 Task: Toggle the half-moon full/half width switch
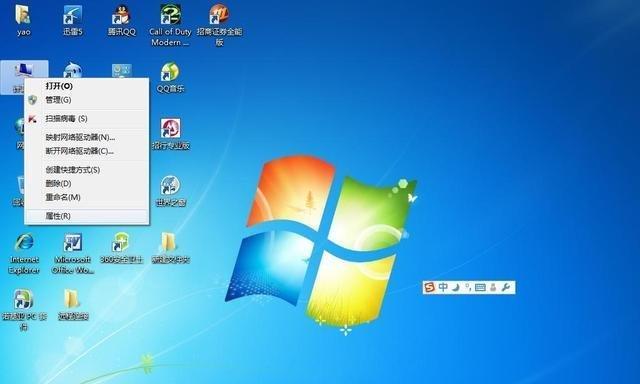456,287
